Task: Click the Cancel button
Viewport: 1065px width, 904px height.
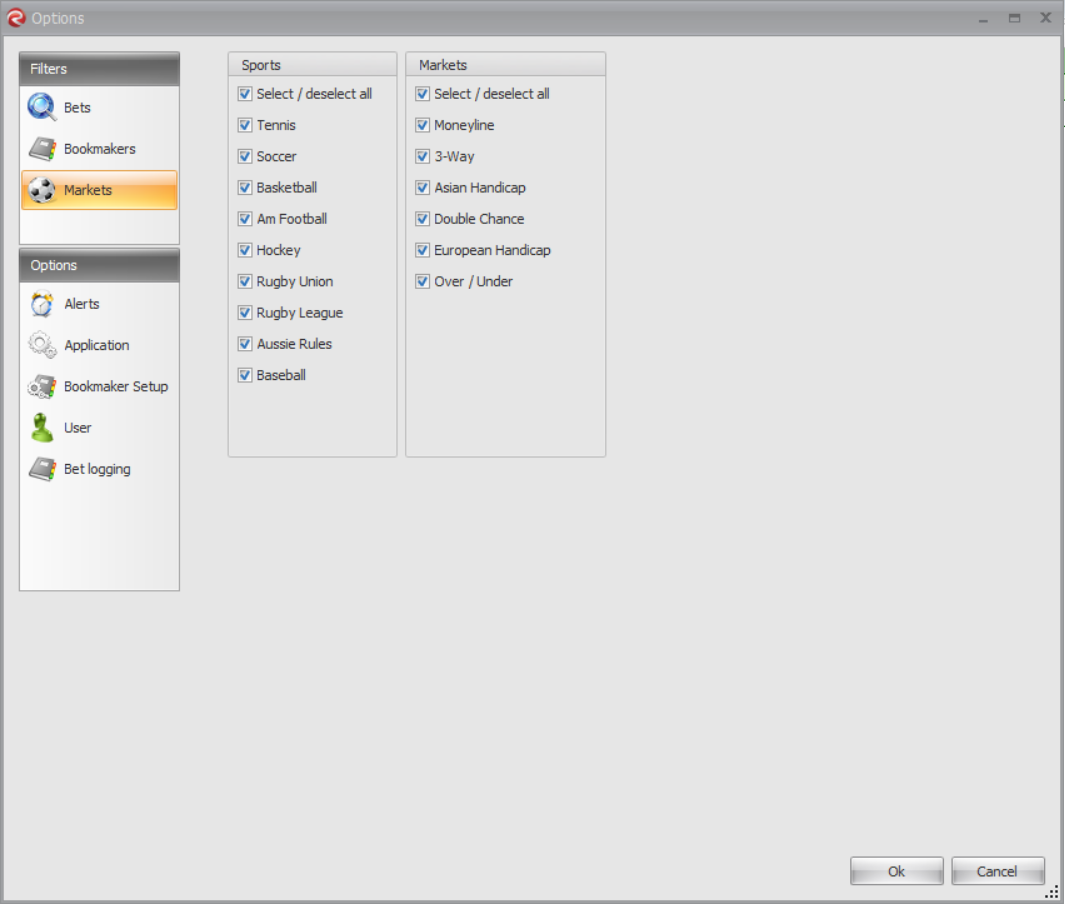Action: pyautogui.click(x=997, y=871)
